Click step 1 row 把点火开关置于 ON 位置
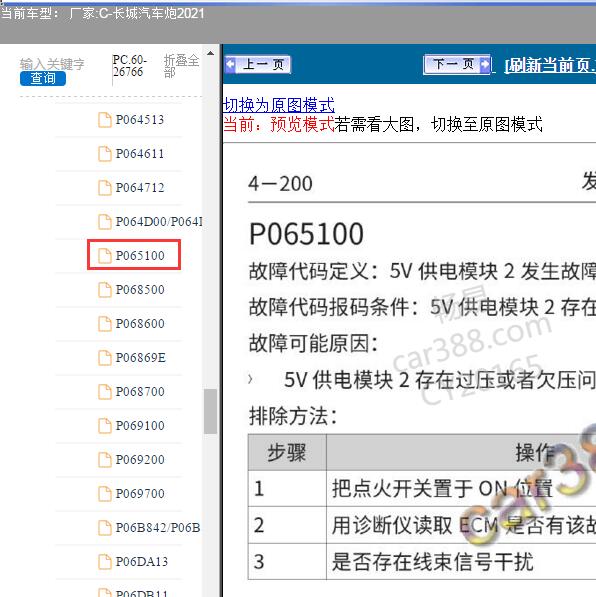596x597 pixels. pos(422,488)
